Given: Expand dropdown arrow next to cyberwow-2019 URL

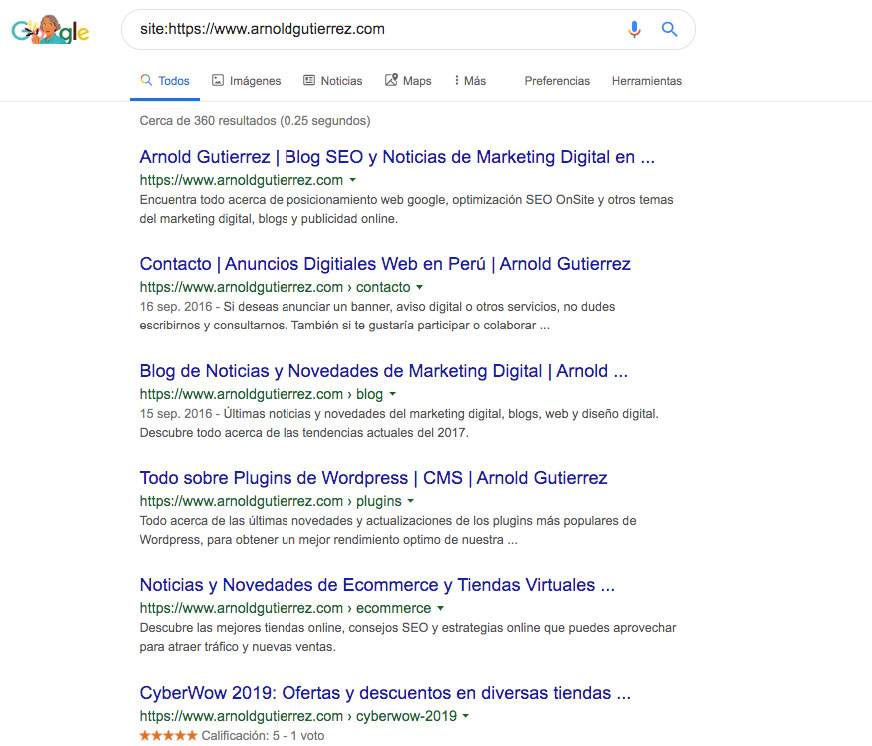Looking at the screenshot, I should point(466,715).
